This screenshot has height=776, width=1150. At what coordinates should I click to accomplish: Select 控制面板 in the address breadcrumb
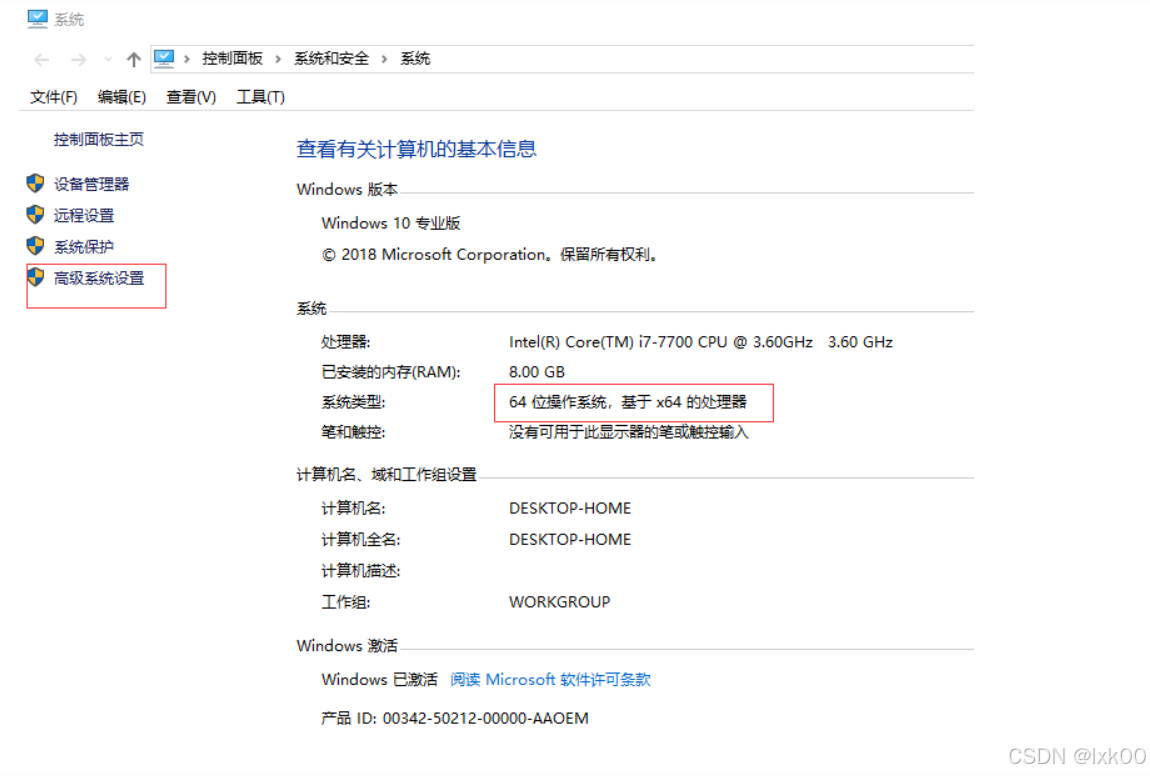(232, 59)
